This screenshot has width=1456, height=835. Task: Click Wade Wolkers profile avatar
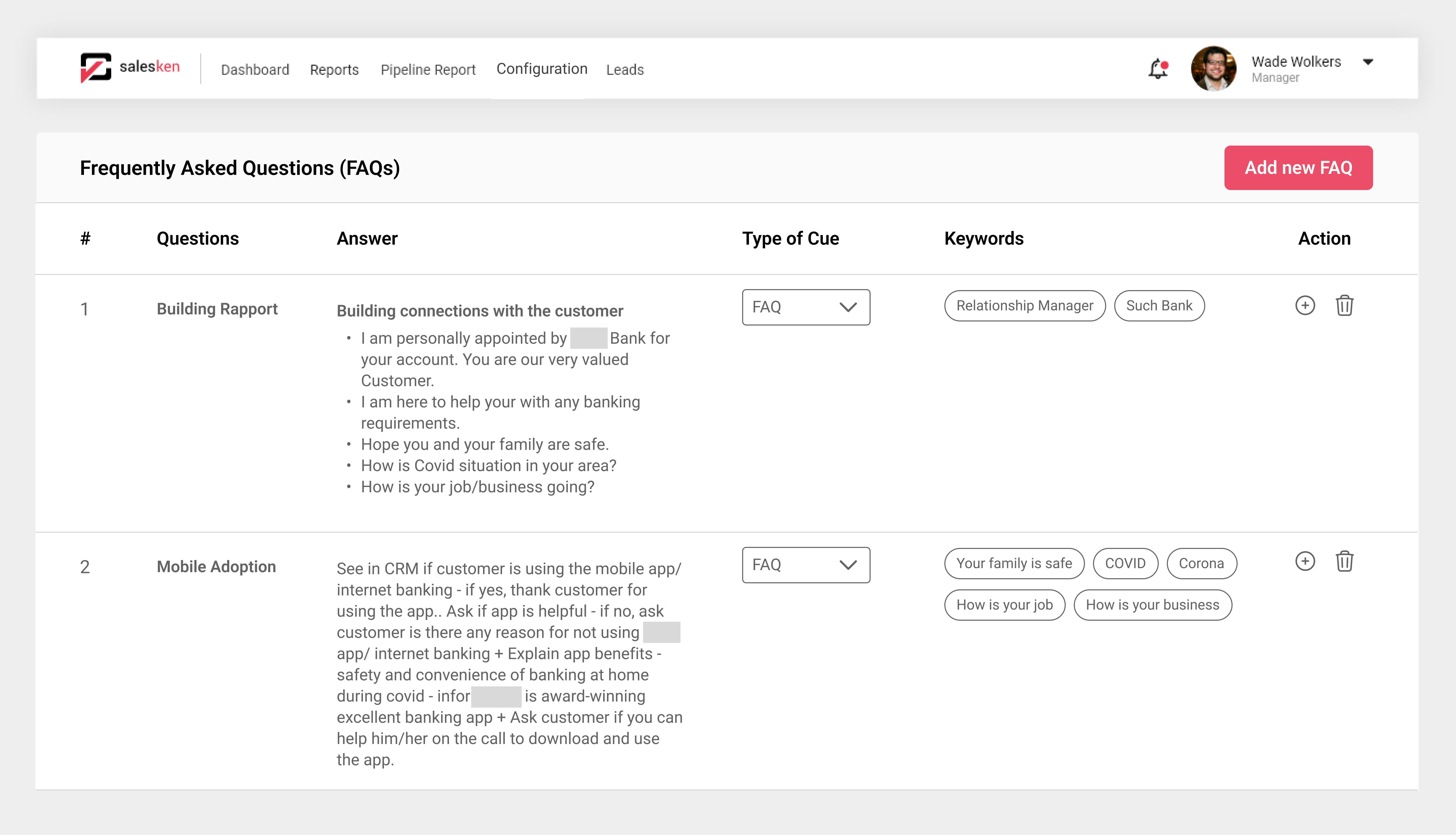(x=1213, y=69)
